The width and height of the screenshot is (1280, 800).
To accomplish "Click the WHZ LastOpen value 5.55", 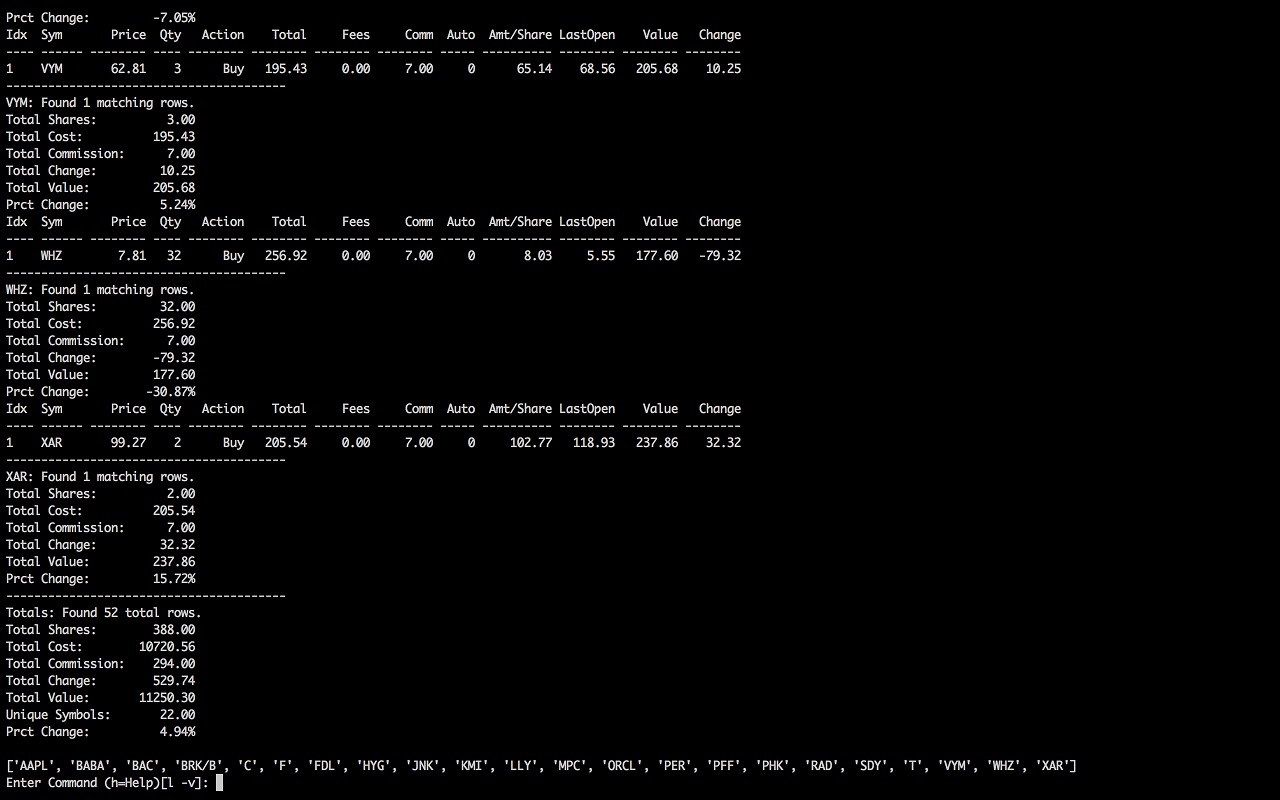I will pyautogui.click(x=601, y=256).
